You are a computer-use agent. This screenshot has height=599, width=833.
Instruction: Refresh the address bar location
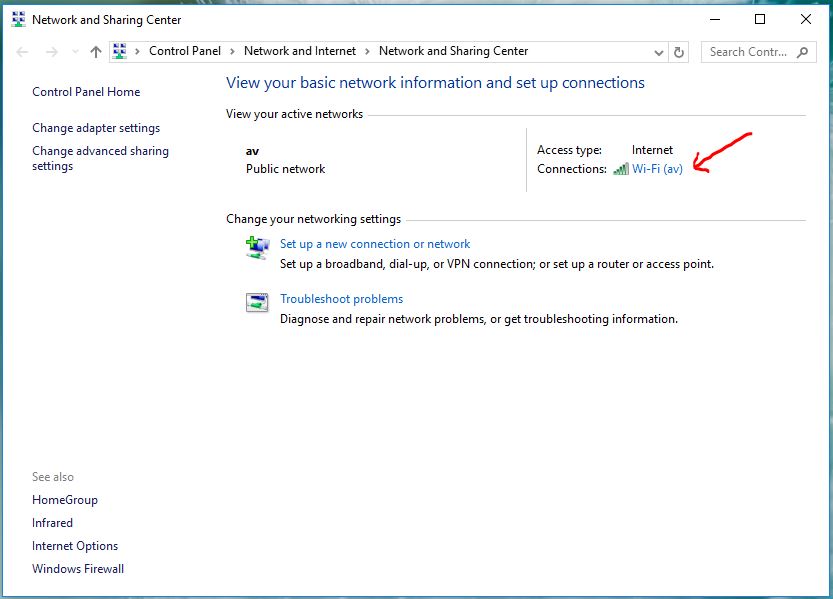tap(680, 52)
